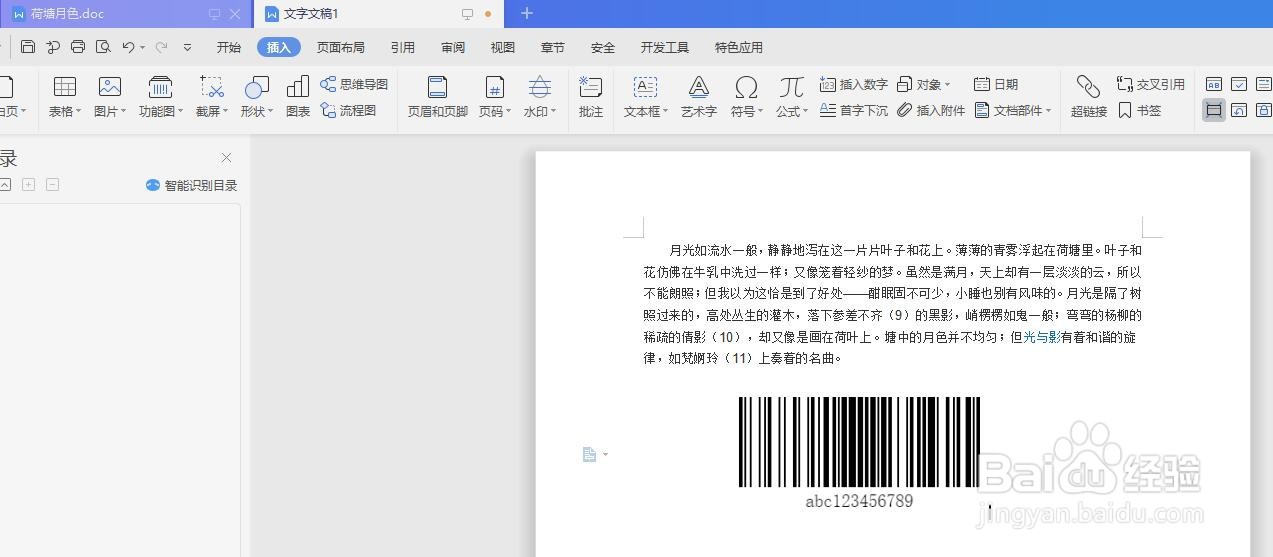Click the lock form protection icon
Image resolution: width=1273 pixels, height=557 pixels.
pos(1264,110)
